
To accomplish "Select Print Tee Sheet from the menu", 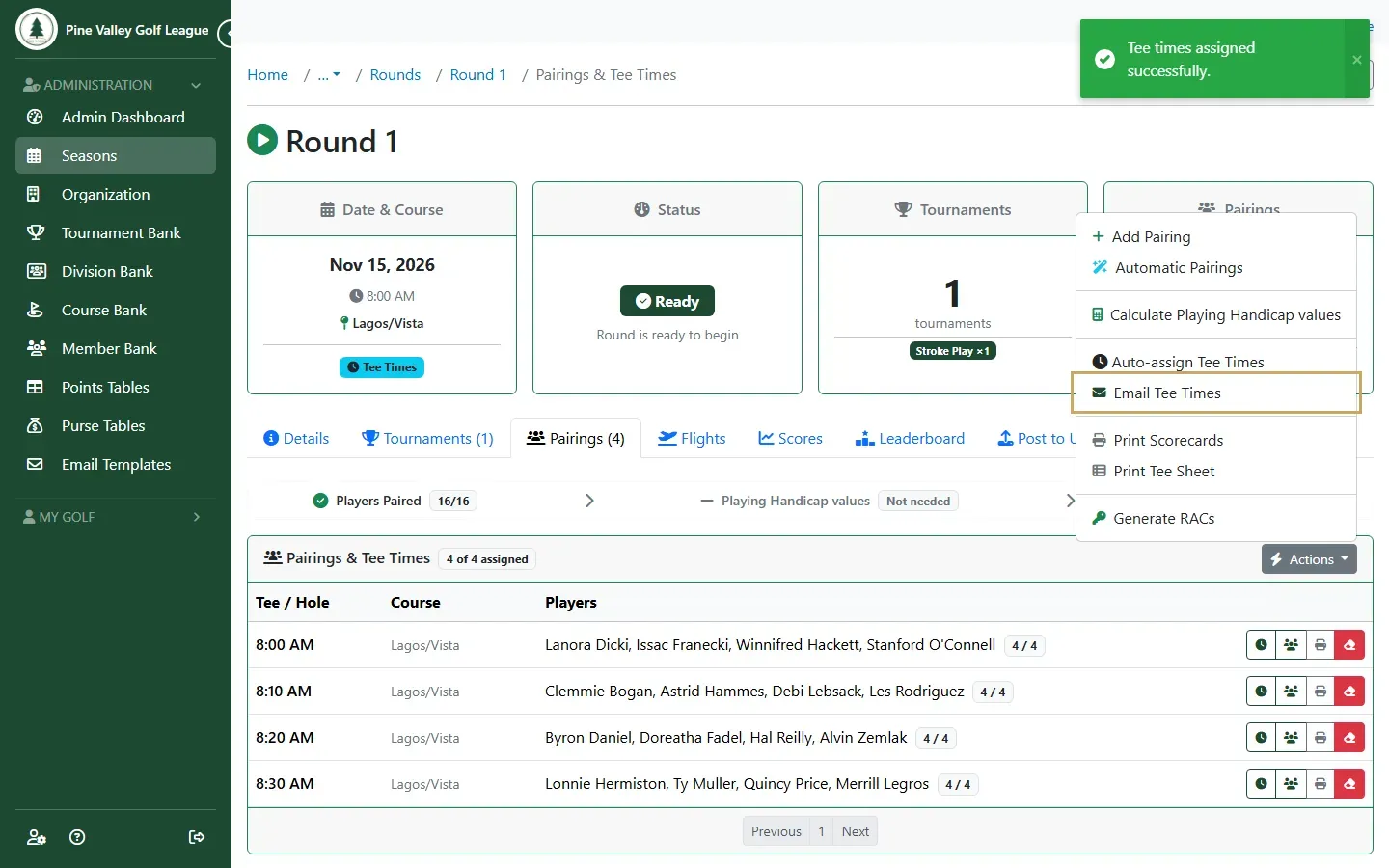I will click(x=1216, y=472).
